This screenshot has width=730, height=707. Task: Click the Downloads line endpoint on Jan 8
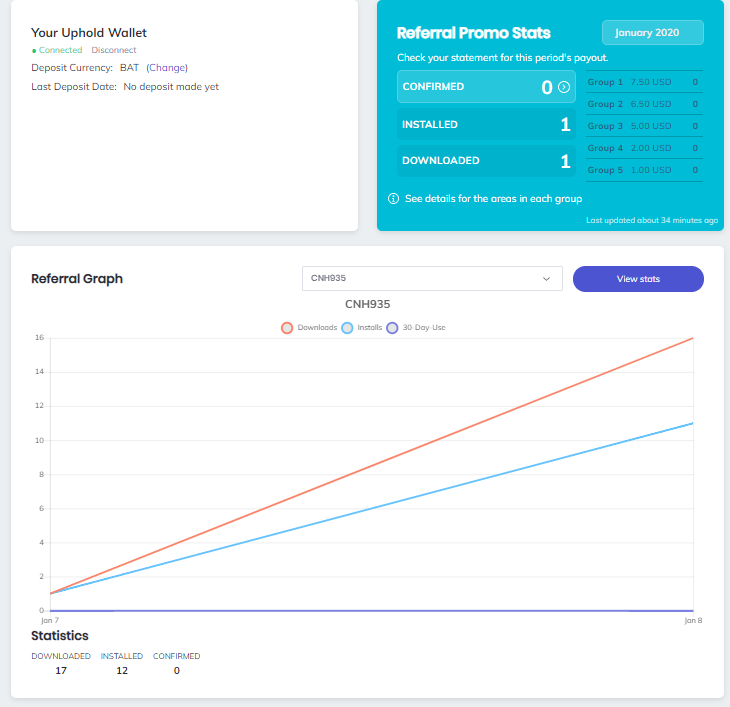(693, 338)
